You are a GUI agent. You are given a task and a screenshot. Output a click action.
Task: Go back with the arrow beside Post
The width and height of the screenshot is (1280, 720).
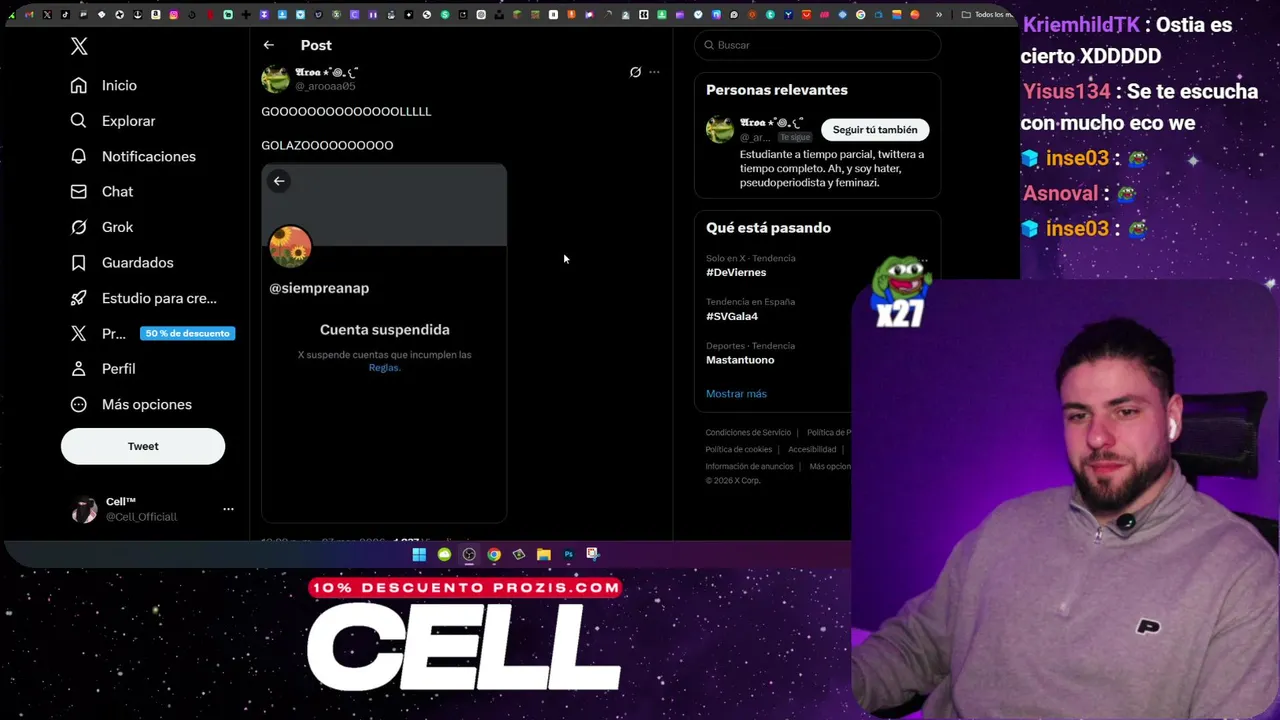(269, 45)
